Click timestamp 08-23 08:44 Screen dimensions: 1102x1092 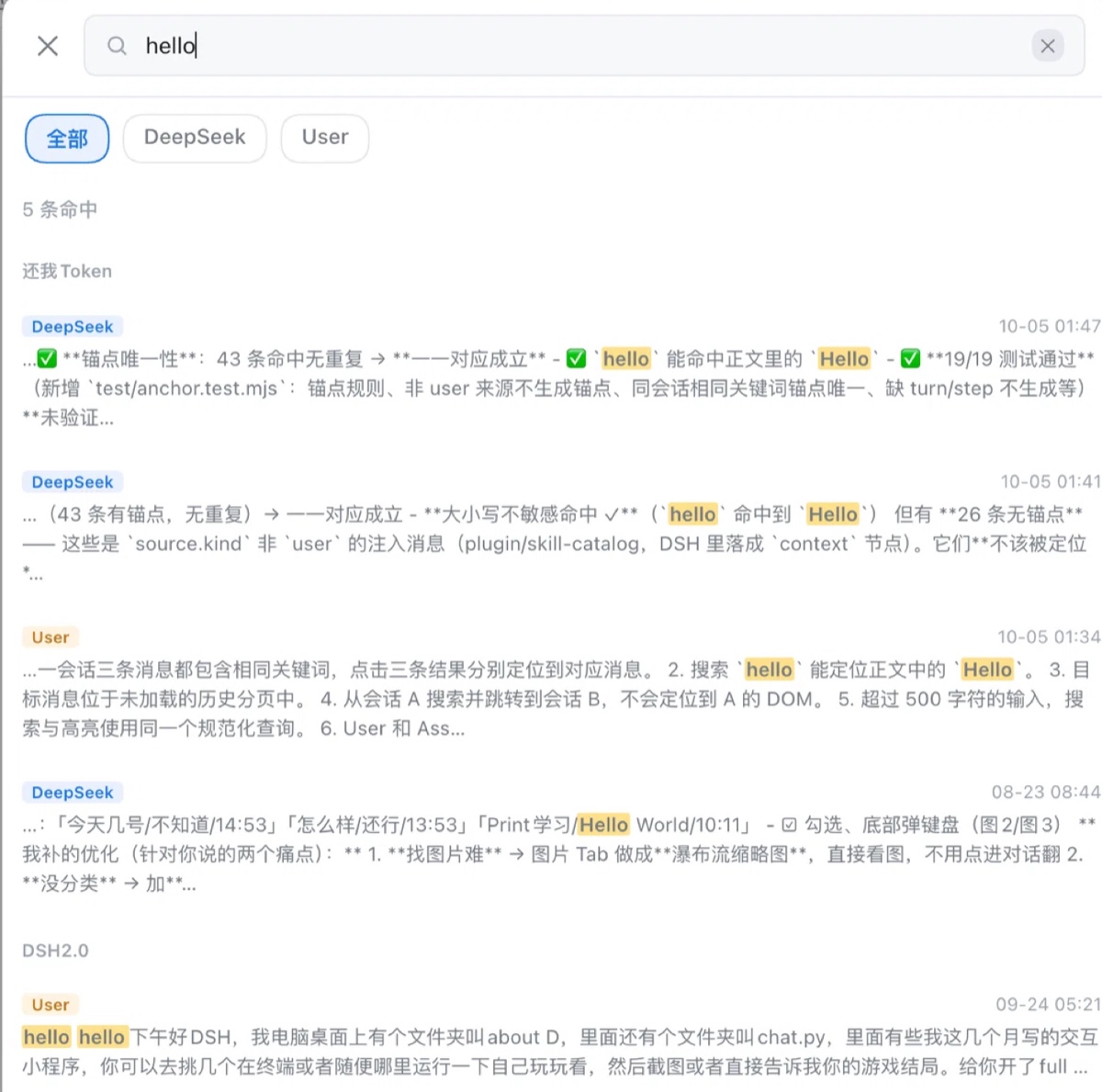[1045, 792]
